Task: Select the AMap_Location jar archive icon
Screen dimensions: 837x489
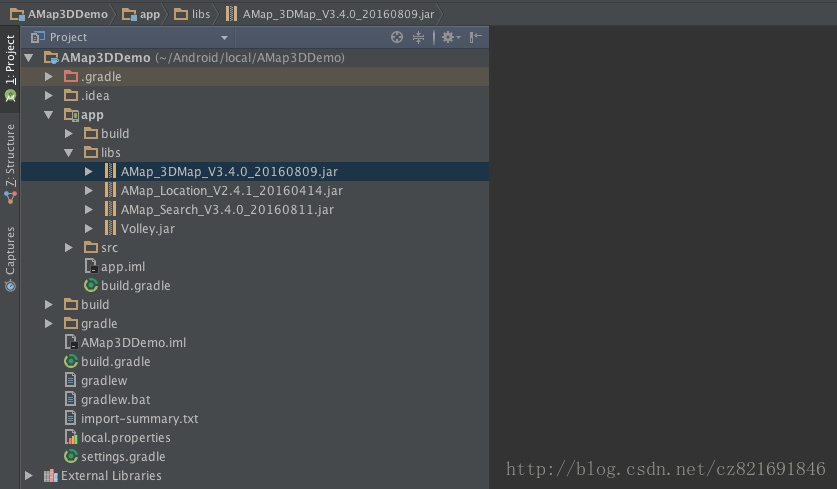Action: point(110,191)
